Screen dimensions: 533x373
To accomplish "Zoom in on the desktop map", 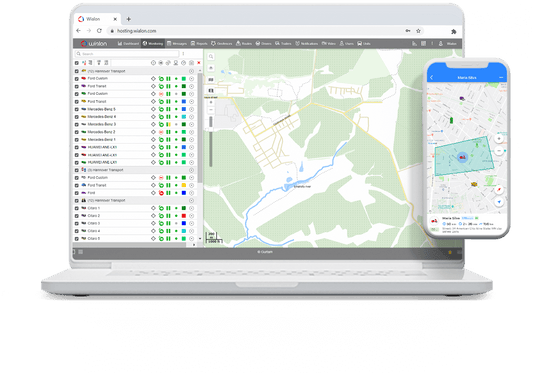I will click(x=211, y=102).
